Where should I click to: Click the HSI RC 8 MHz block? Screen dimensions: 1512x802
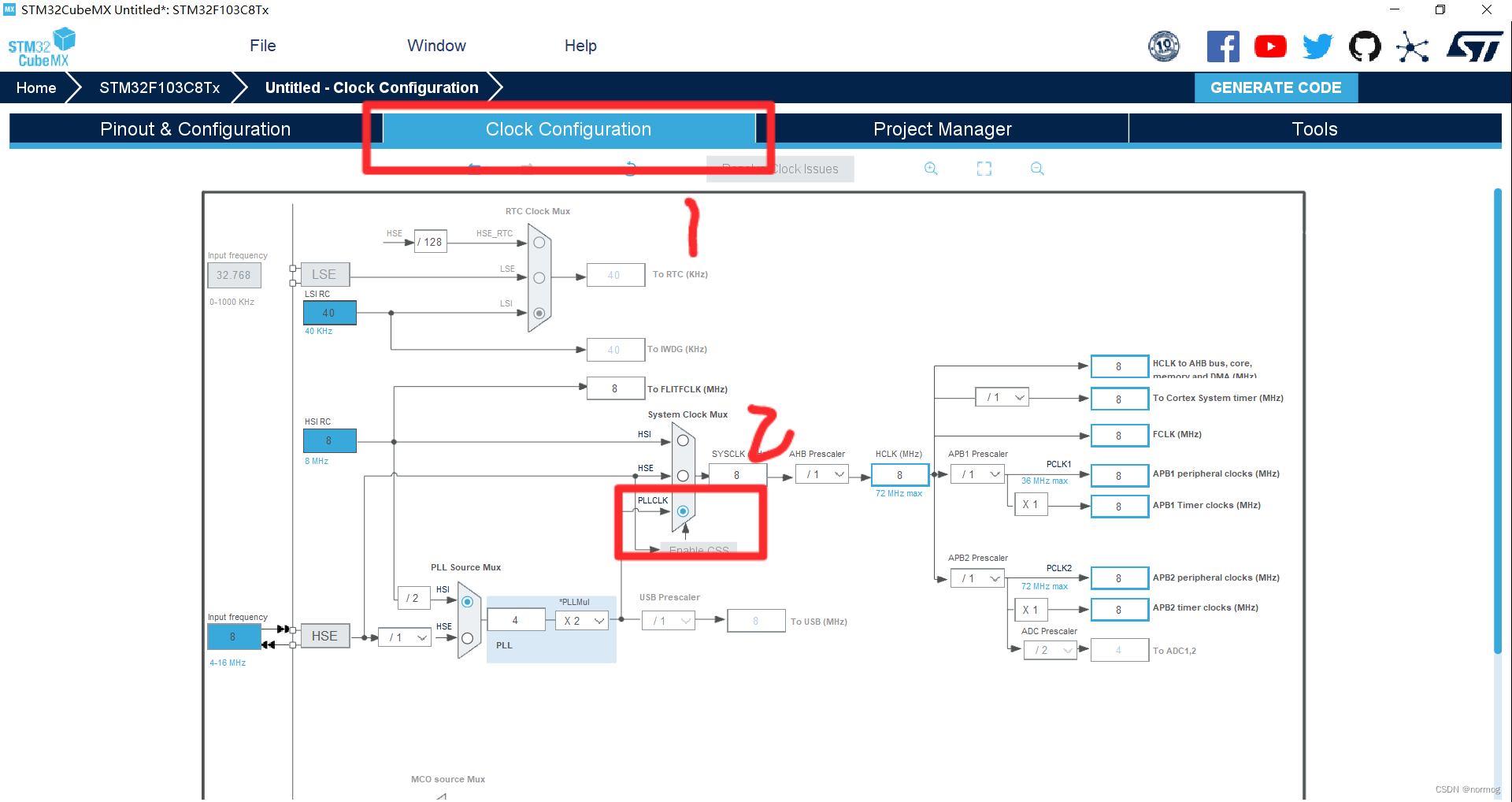(329, 440)
